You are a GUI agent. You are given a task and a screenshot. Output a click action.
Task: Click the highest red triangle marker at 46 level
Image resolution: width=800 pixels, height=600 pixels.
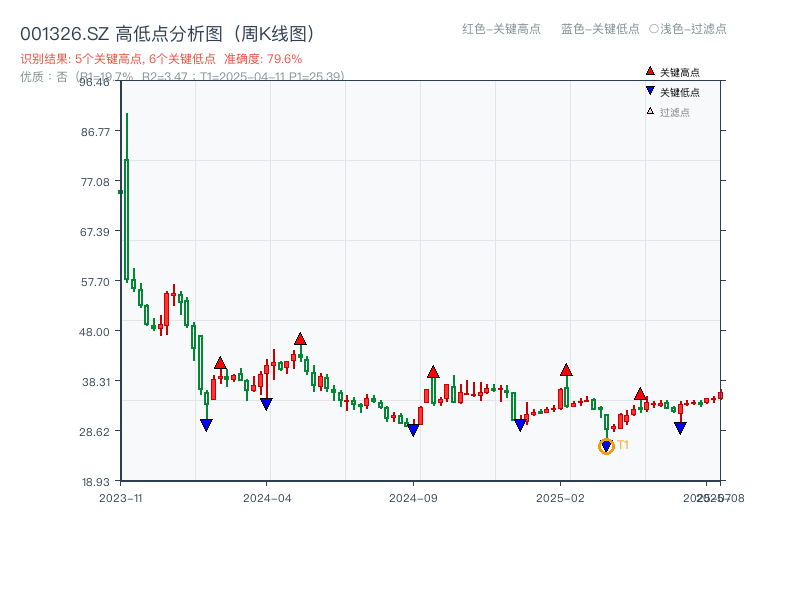click(x=299, y=338)
